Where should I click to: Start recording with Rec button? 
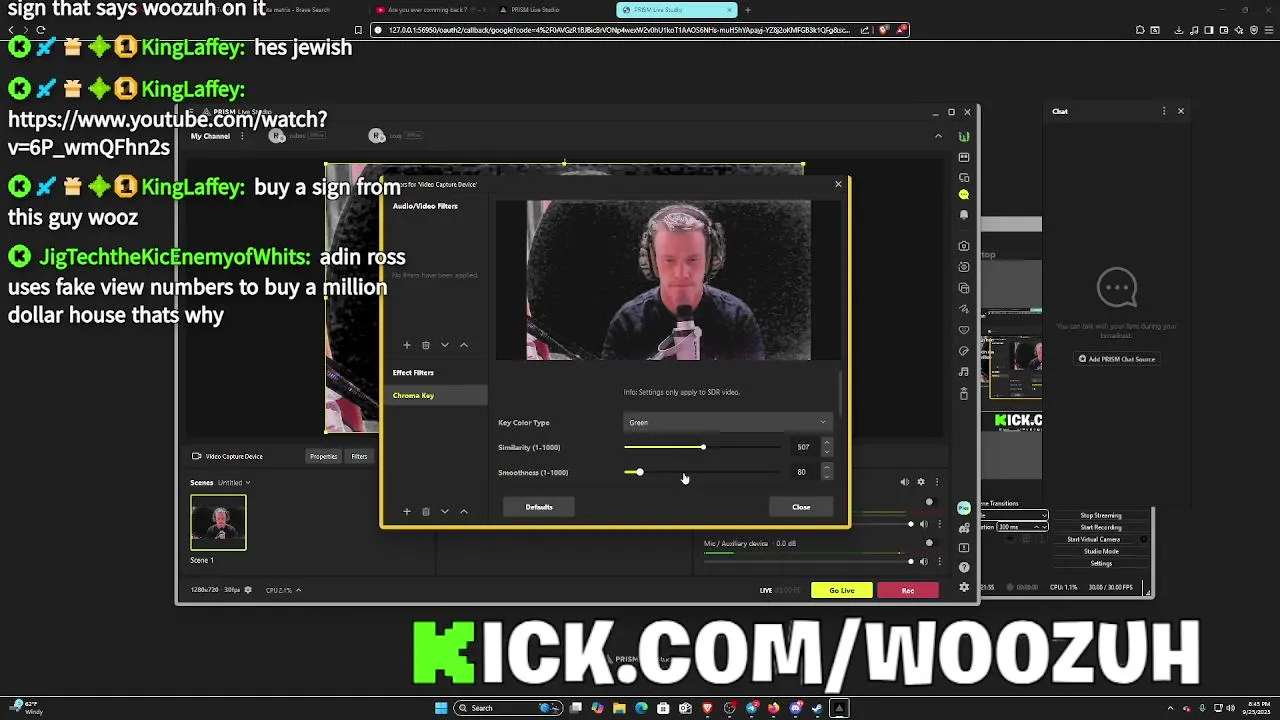tap(908, 590)
